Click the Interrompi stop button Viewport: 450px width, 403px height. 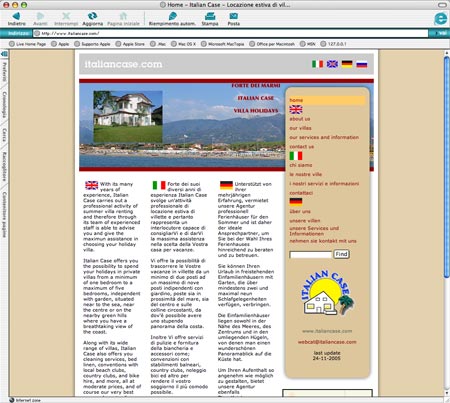pos(66,19)
